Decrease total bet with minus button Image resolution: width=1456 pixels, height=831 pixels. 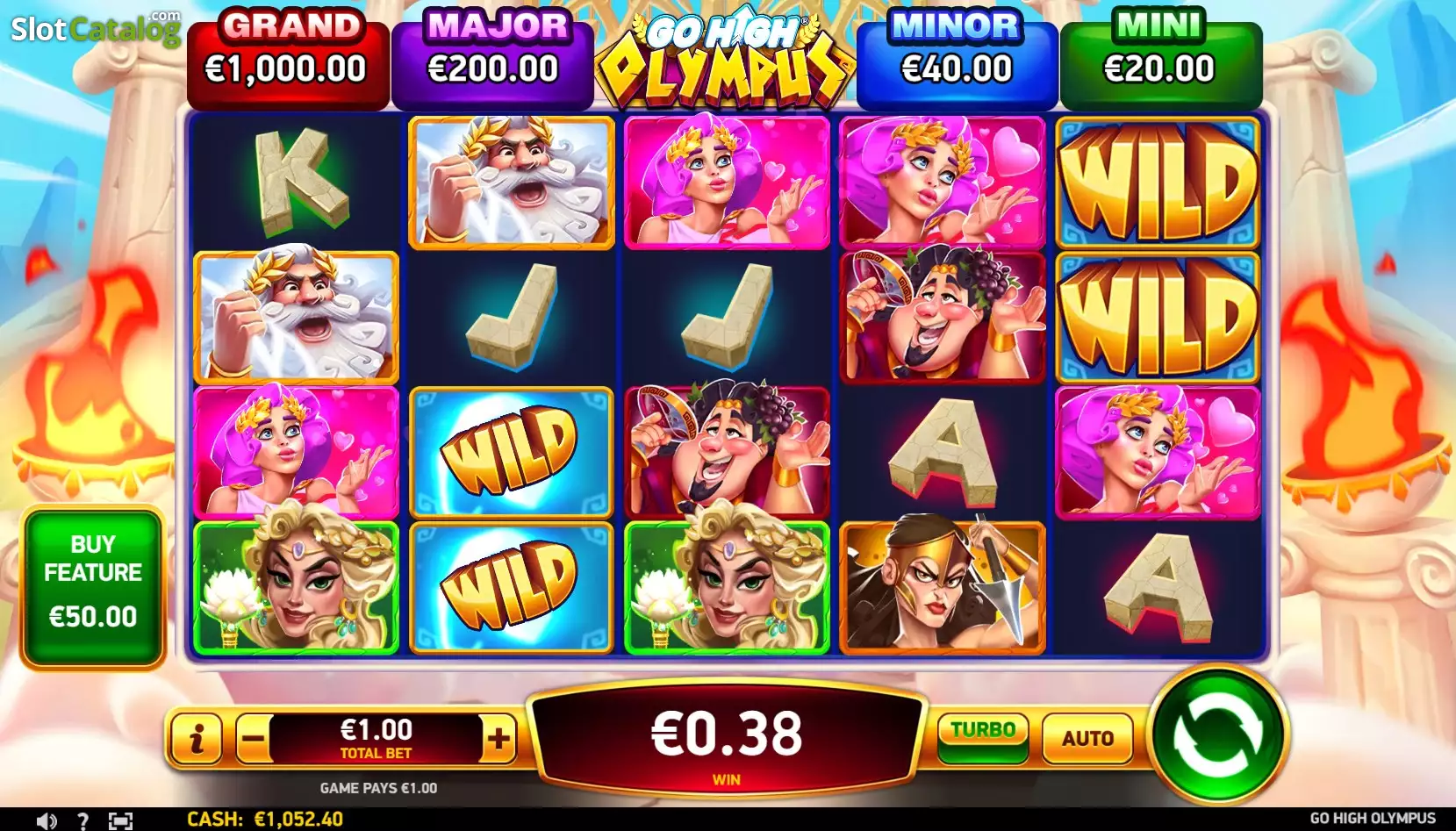point(253,739)
